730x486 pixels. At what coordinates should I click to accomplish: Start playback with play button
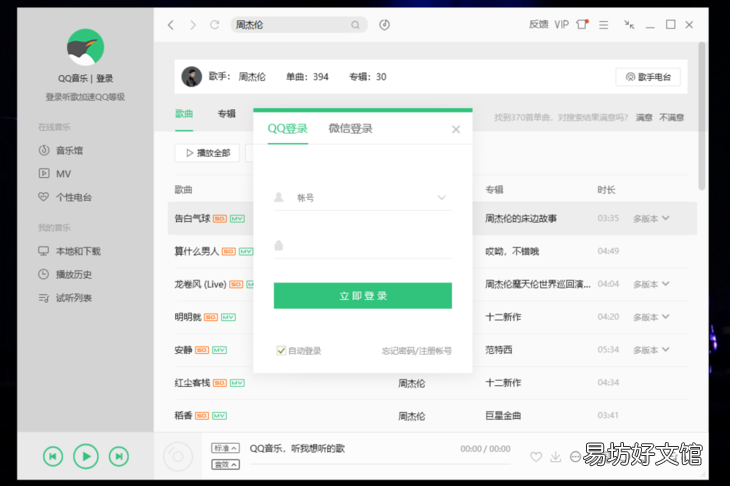coord(86,456)
